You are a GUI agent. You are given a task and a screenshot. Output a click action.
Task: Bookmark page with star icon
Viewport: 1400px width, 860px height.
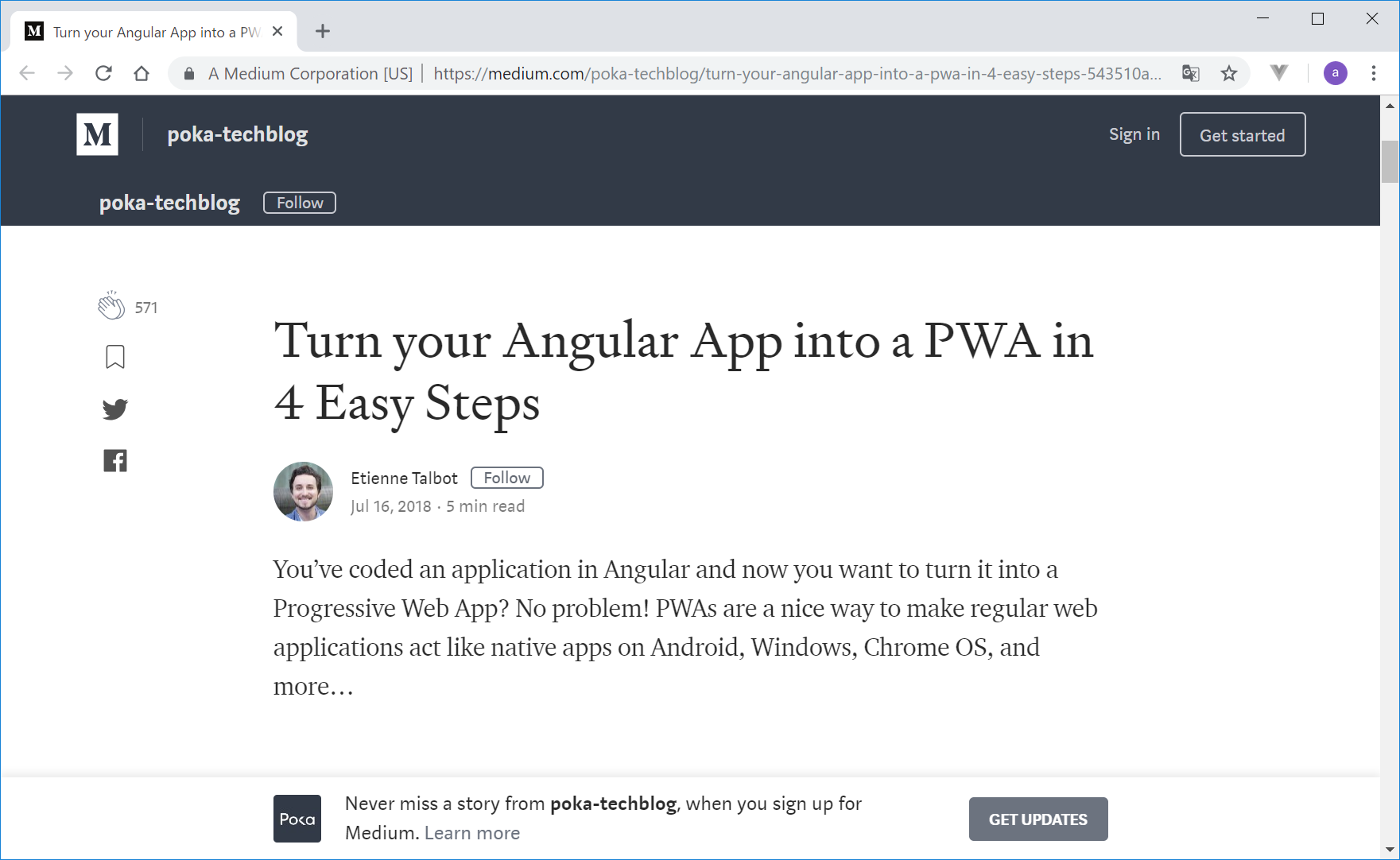1229,74
